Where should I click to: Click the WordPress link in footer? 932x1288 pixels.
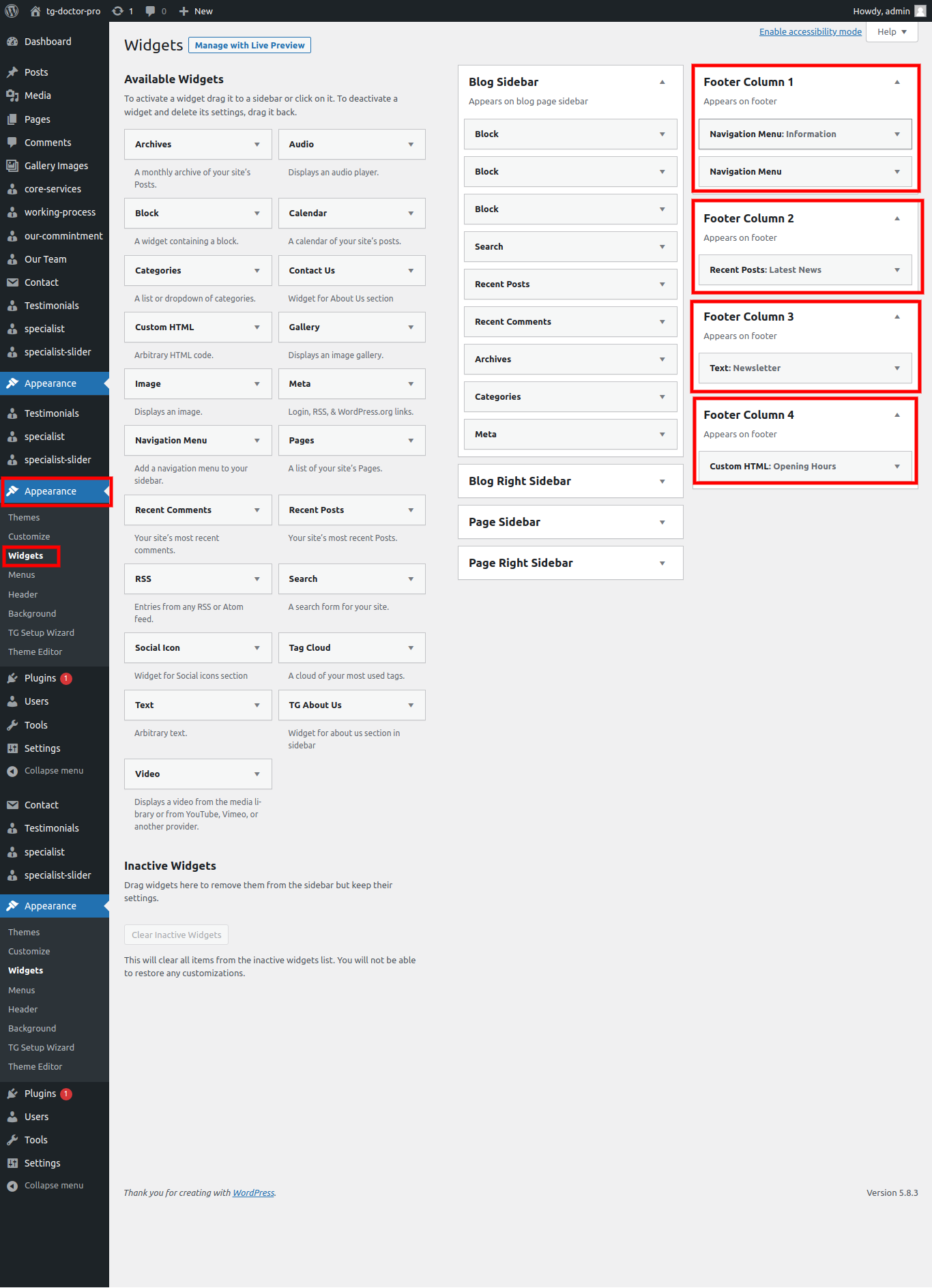[253, 1193]
